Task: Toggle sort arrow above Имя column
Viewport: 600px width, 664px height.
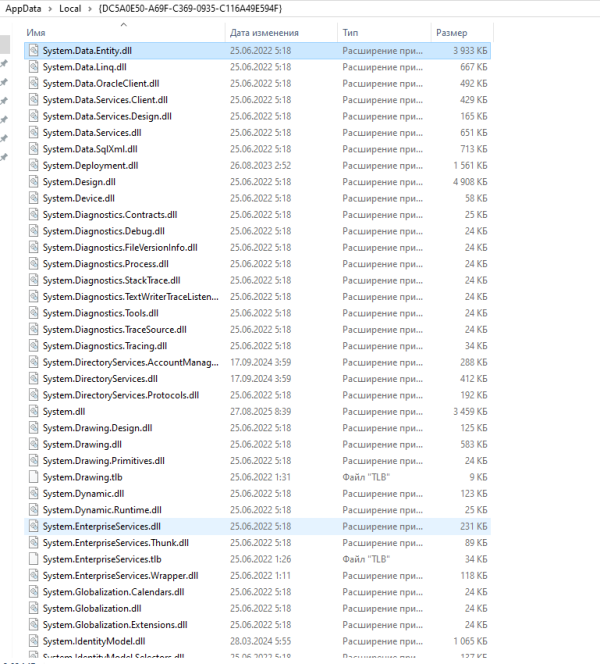Action: point(124,25)
